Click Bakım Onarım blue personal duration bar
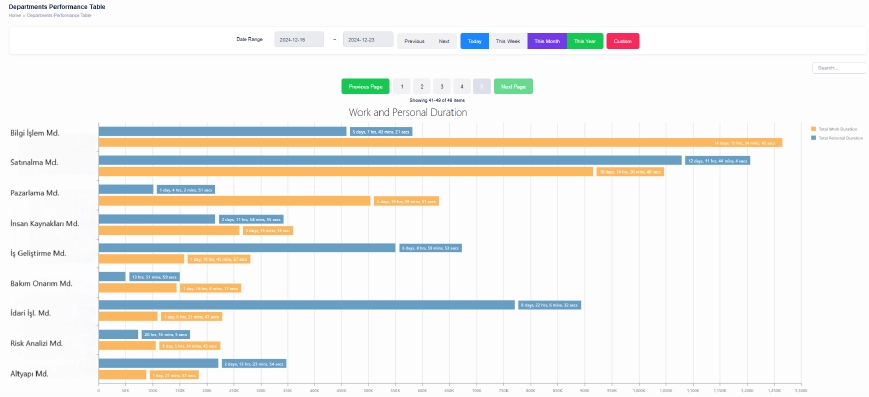The height and width of the screenshot is (397, 869). pos(112,277)
